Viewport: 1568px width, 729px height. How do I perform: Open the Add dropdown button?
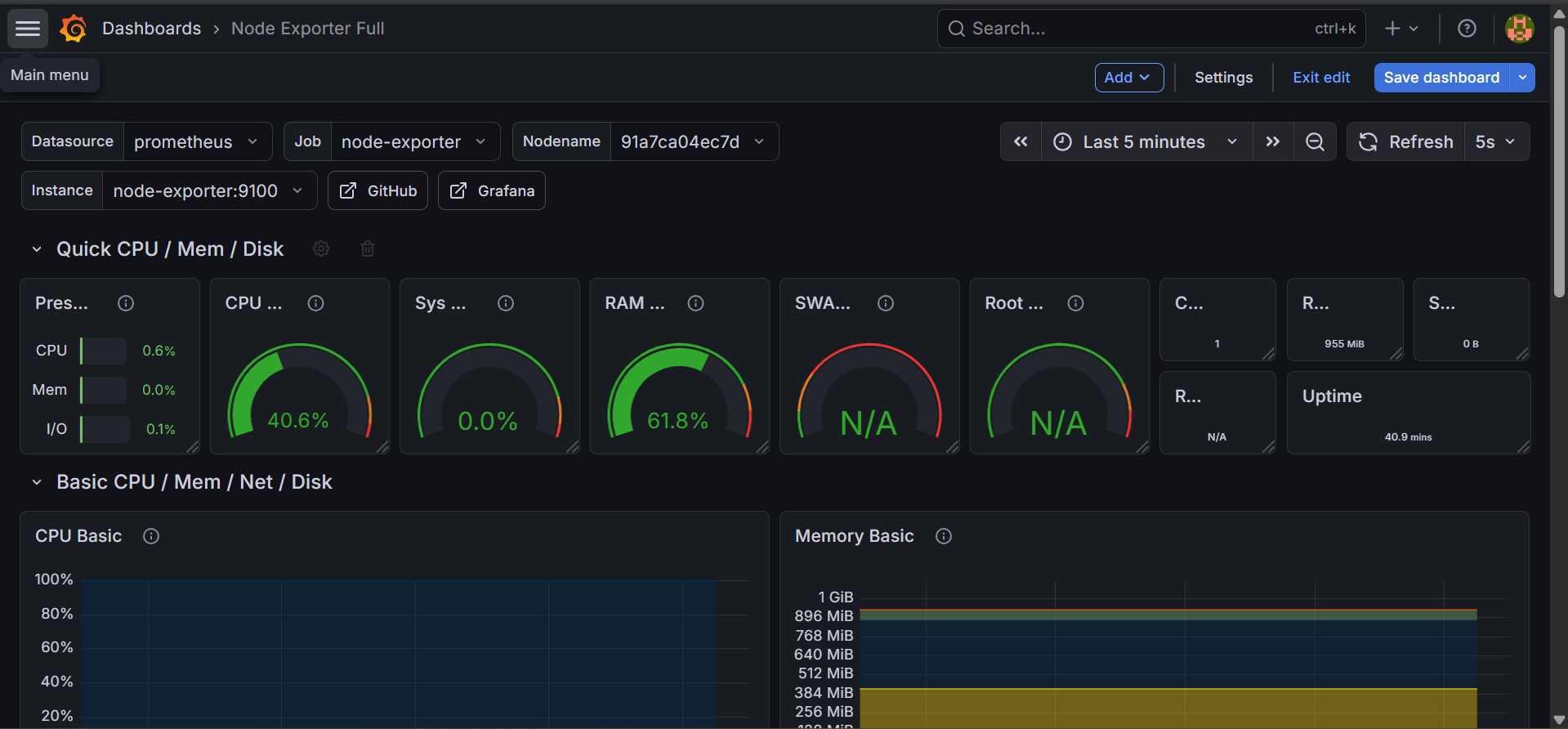pos(1128,78)
